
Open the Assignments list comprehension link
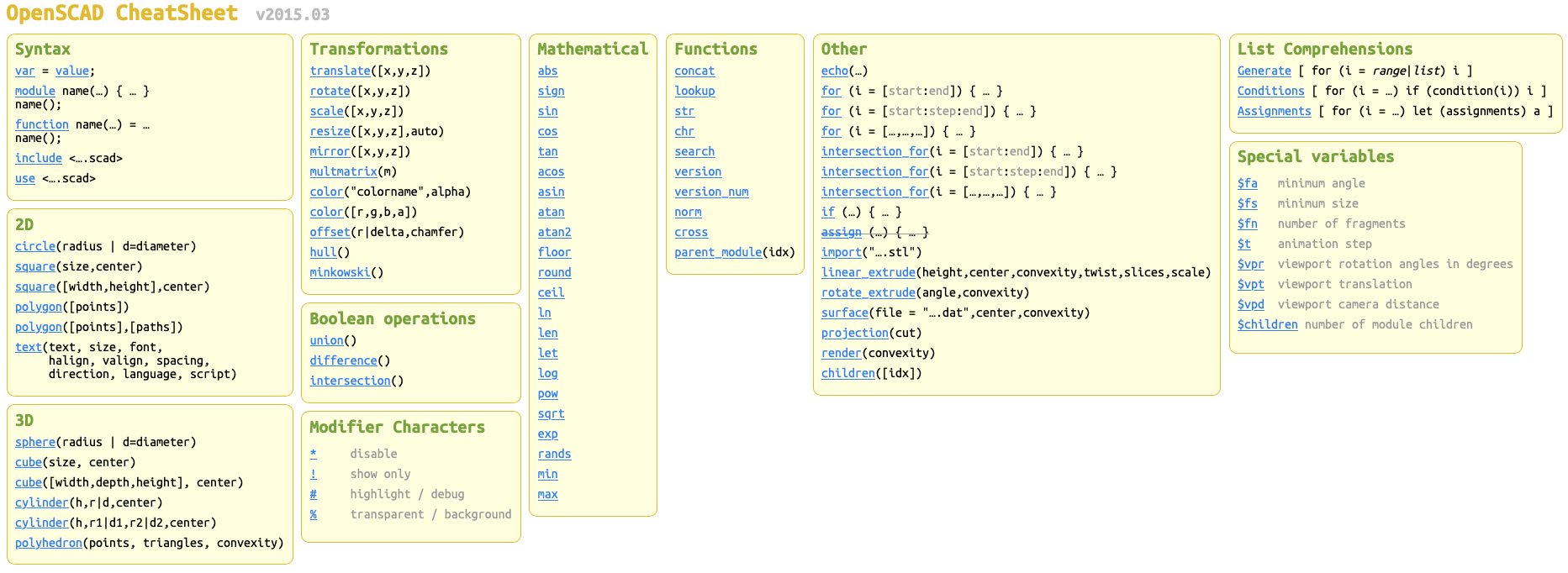point(1274,112)
